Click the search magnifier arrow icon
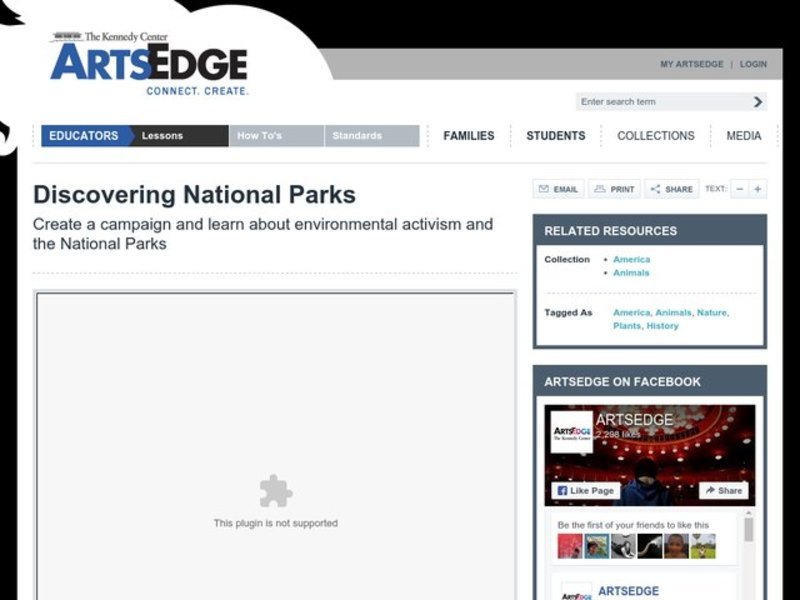 tap(756, 101)
